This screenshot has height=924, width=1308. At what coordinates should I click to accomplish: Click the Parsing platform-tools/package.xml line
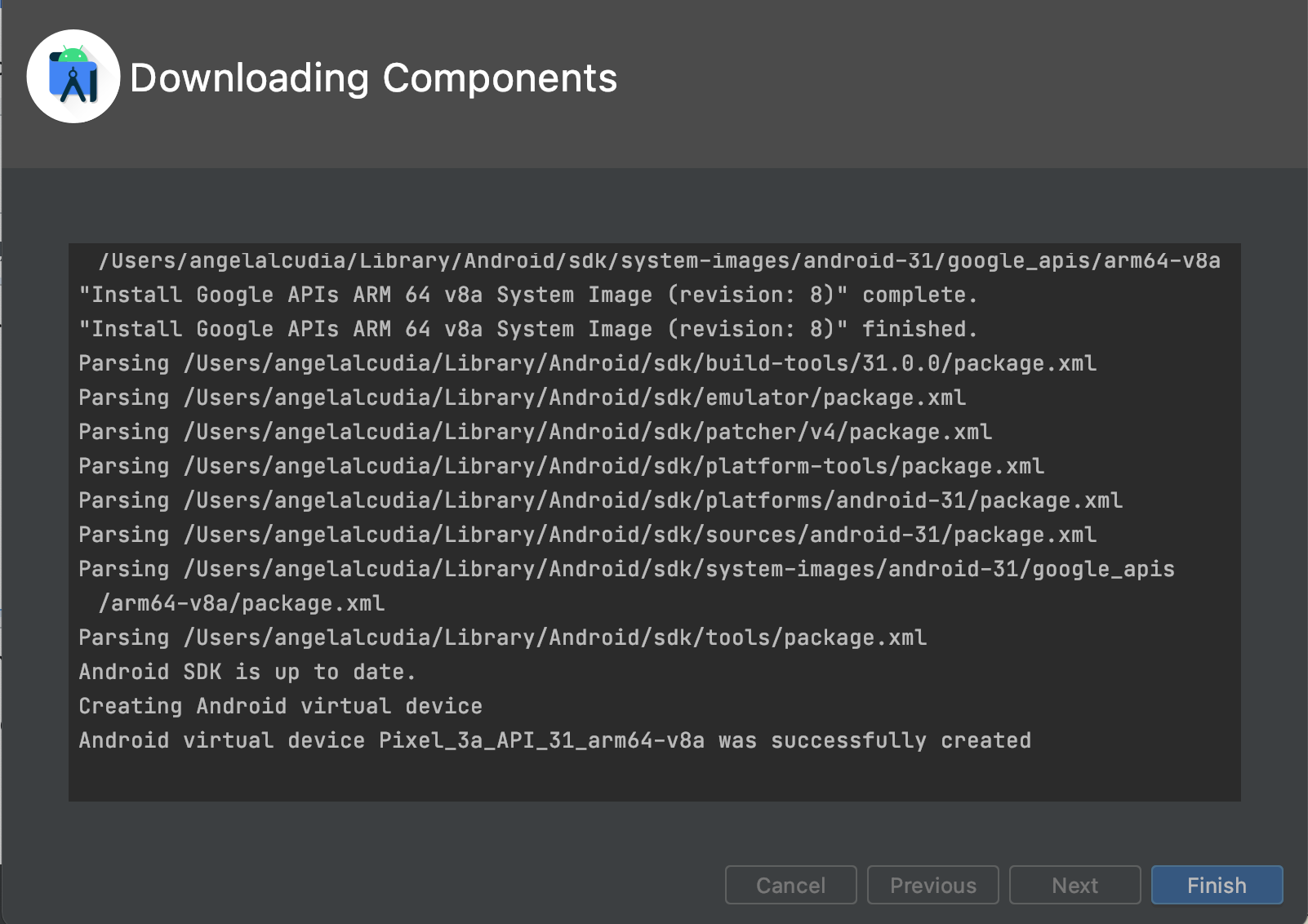click(x=561, y=466)
